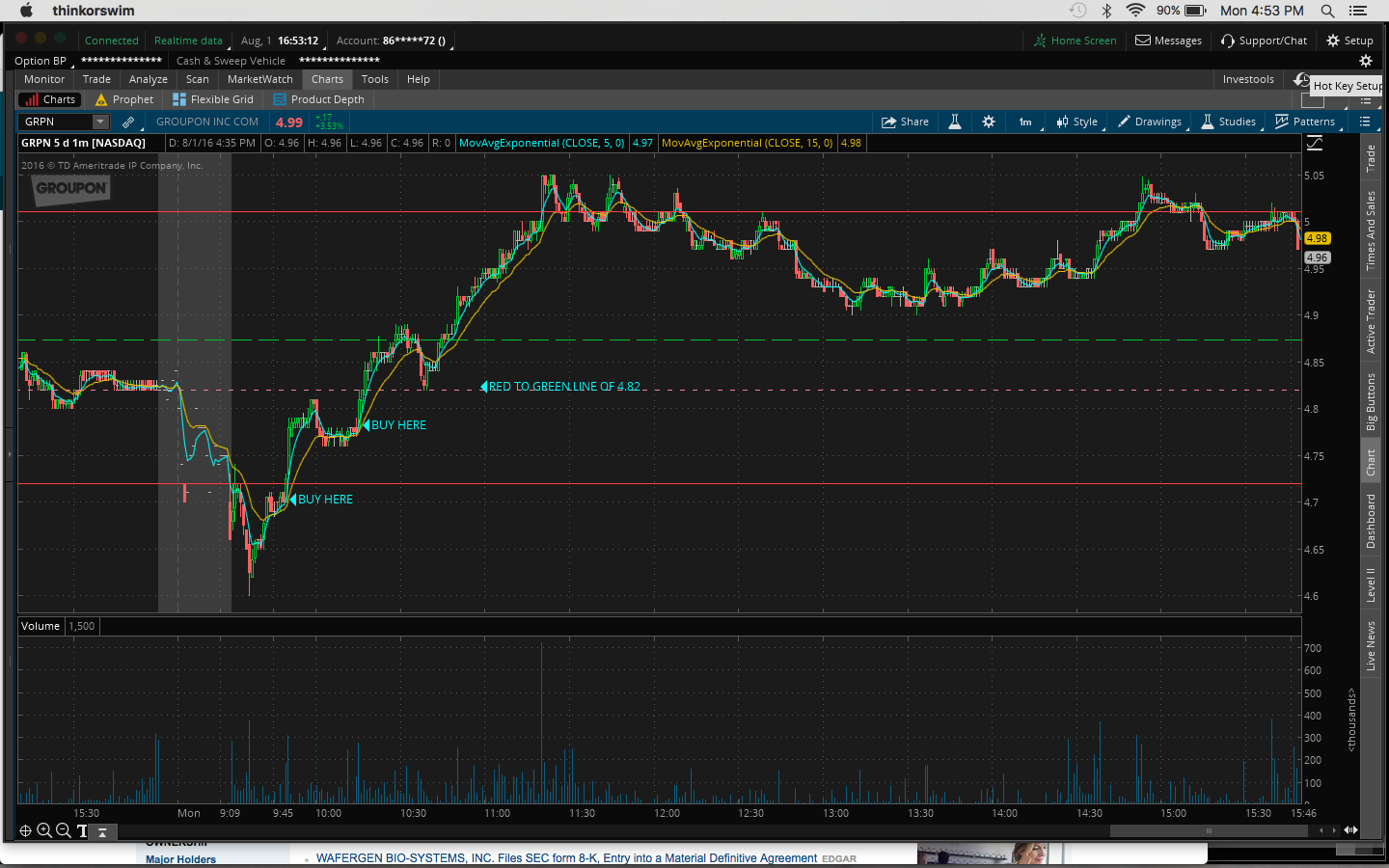Open the Trade sidebar panel
Screen dimensions: 1389x868
coord(1371,159)
